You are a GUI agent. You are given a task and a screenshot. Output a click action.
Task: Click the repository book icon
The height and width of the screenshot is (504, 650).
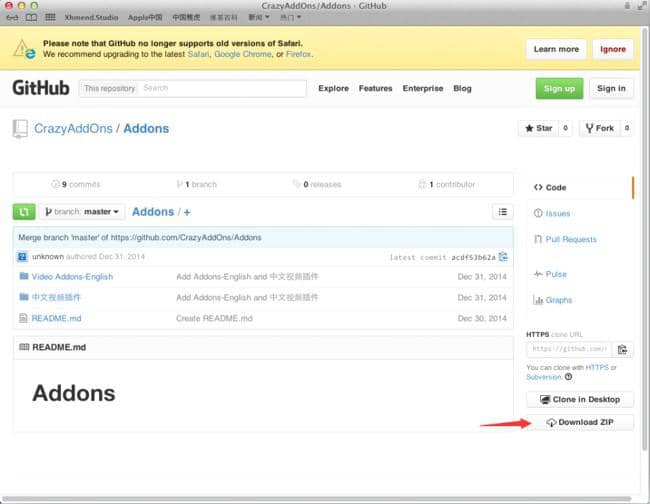[20, 128]
